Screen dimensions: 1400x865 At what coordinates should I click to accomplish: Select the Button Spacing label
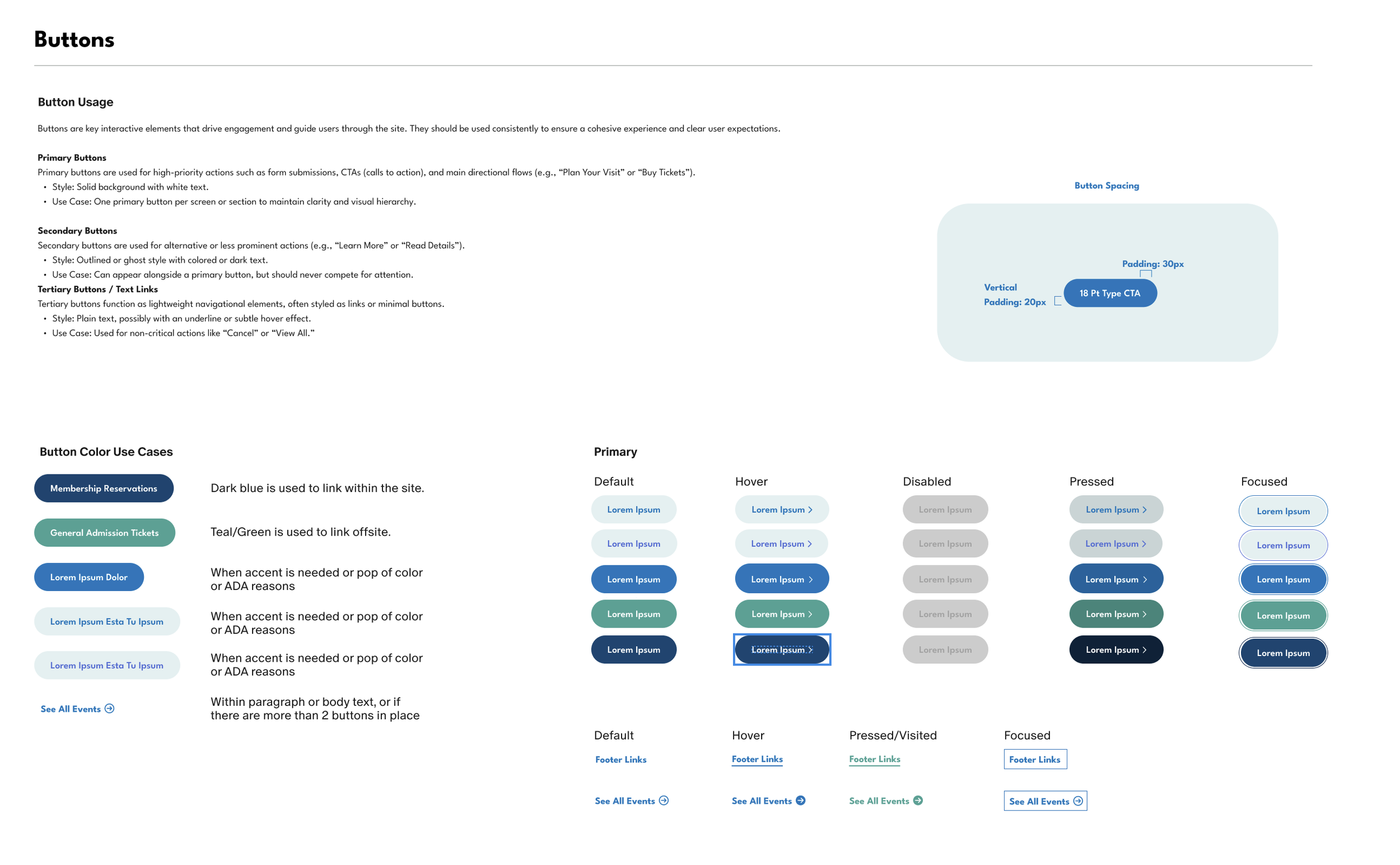point(1107,186)
